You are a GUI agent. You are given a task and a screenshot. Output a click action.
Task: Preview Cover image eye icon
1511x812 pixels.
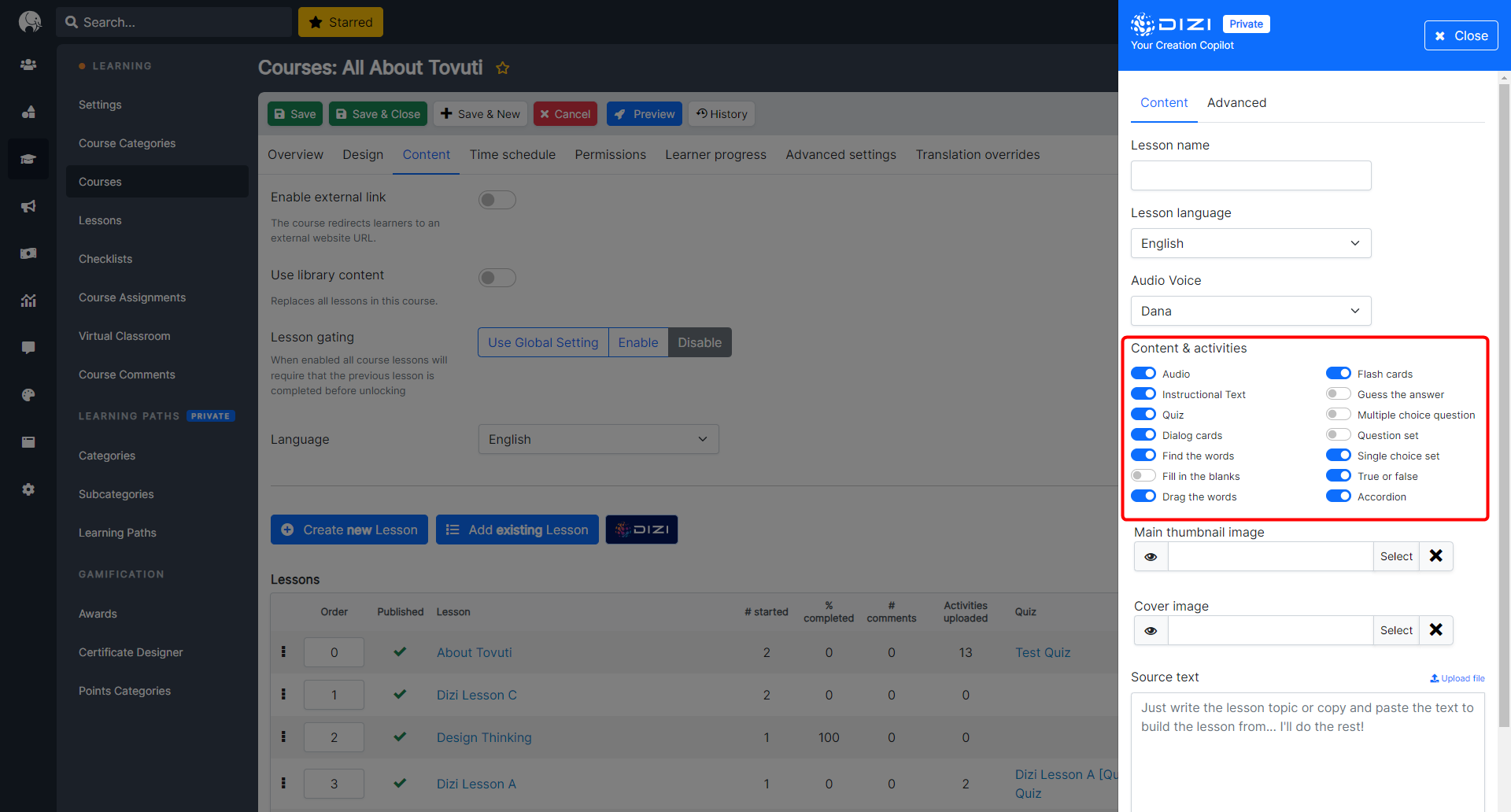click(1151, 630)
